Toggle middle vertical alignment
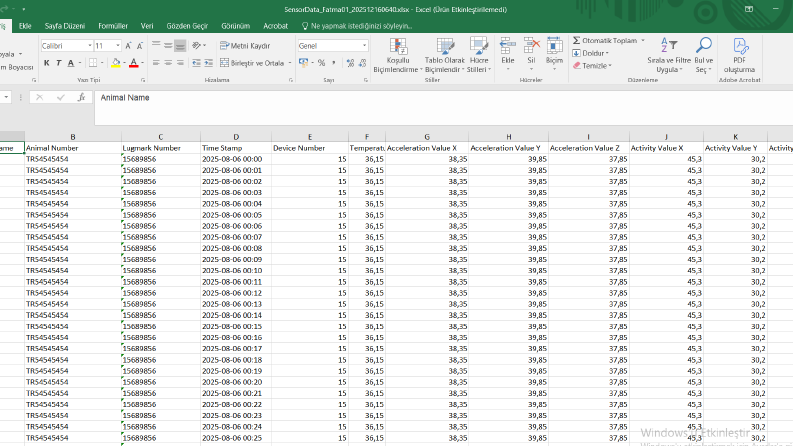The width and height of the screenshot is (793, 446). click(168, 46)
